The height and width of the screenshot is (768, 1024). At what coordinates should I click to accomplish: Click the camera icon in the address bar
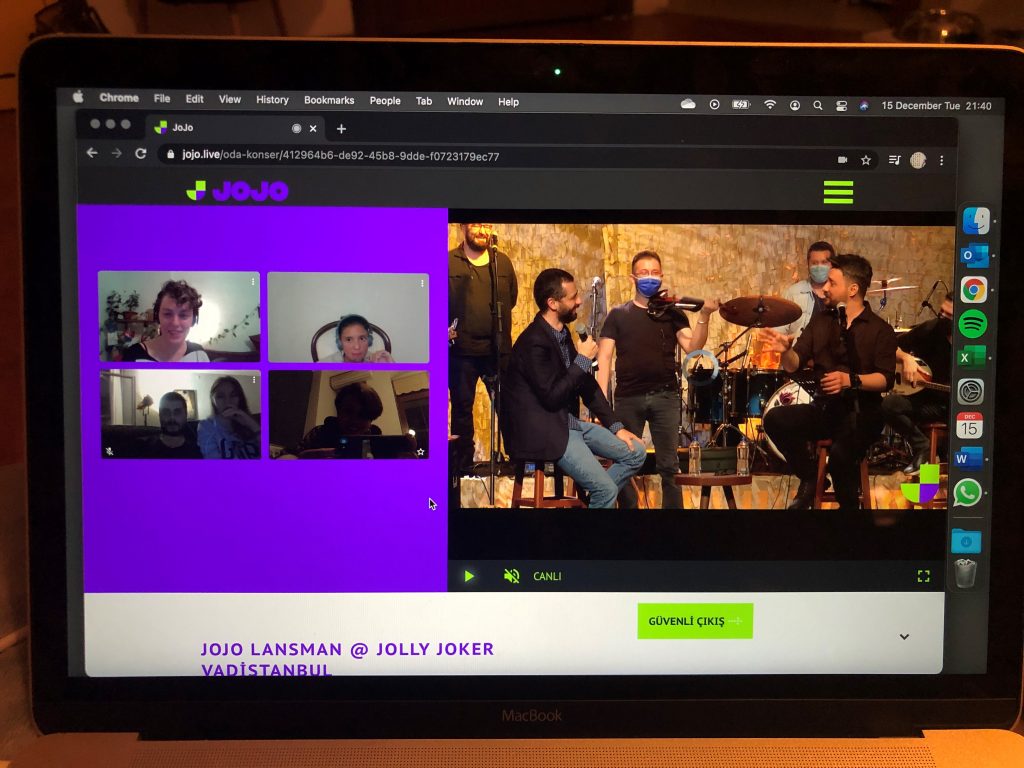click(842, 160)
